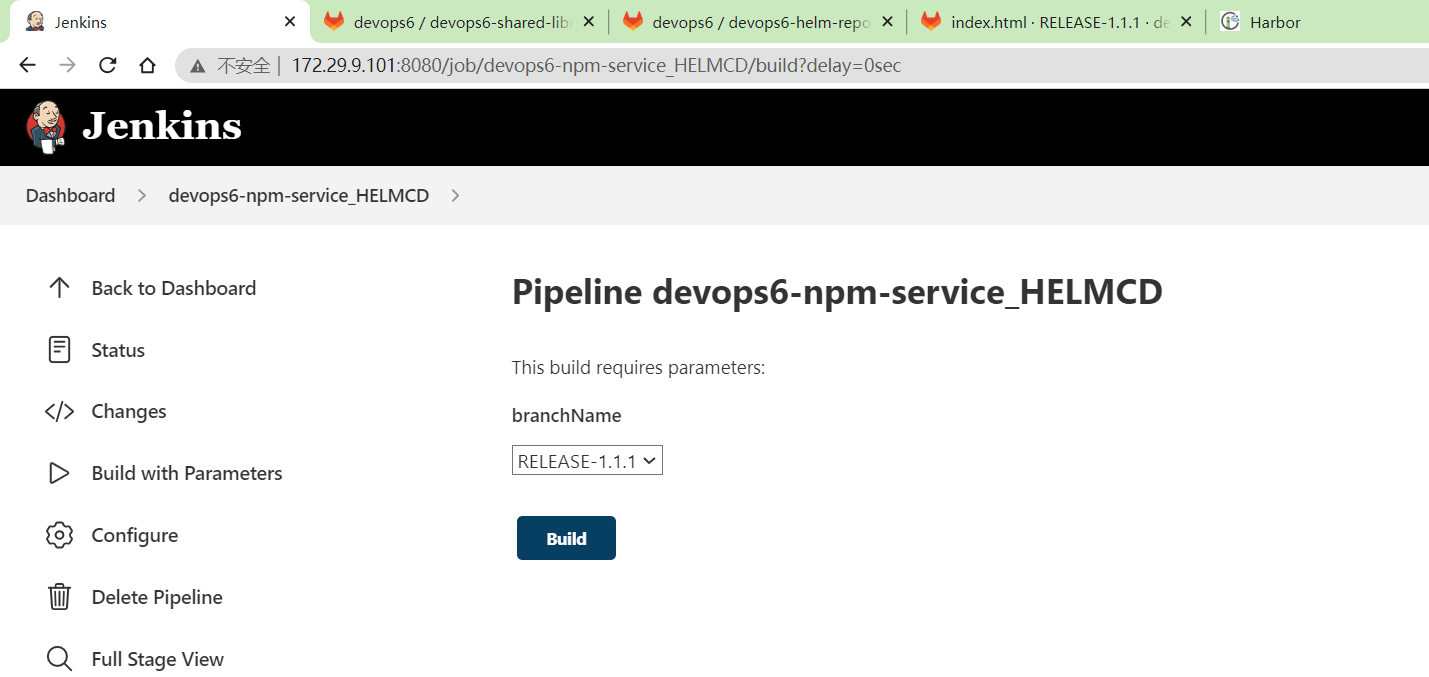Click the Jenkins tab favicon
1429x677 pixels.
pos(35,22)
